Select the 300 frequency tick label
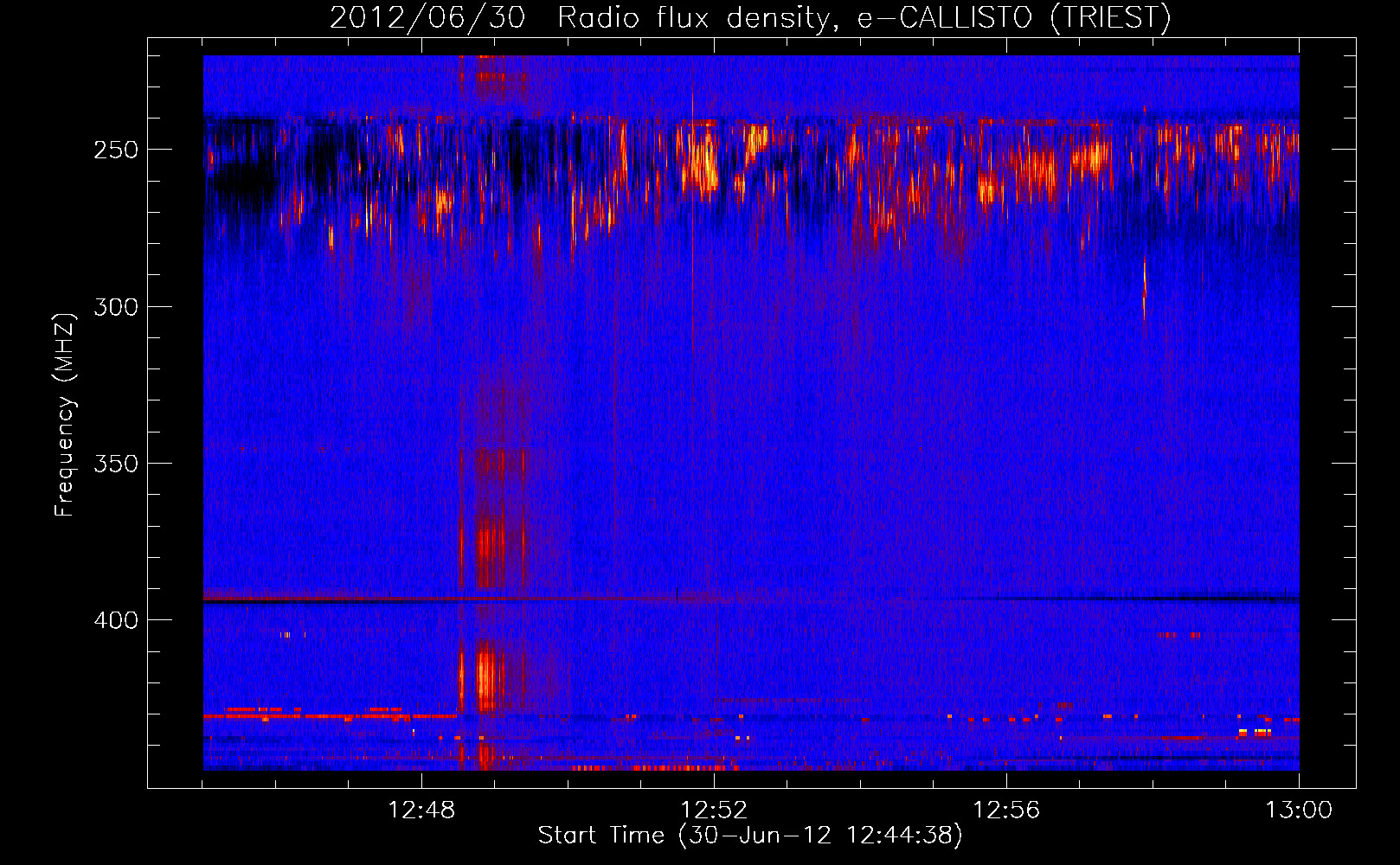 (116, 307)
